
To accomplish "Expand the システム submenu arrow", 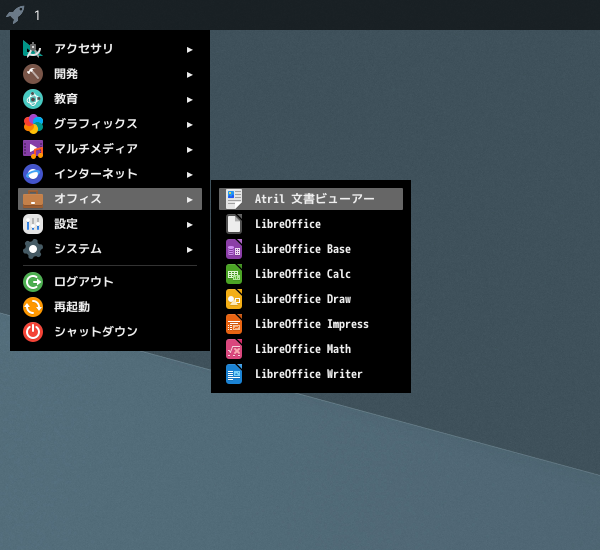I will (189, 250).
